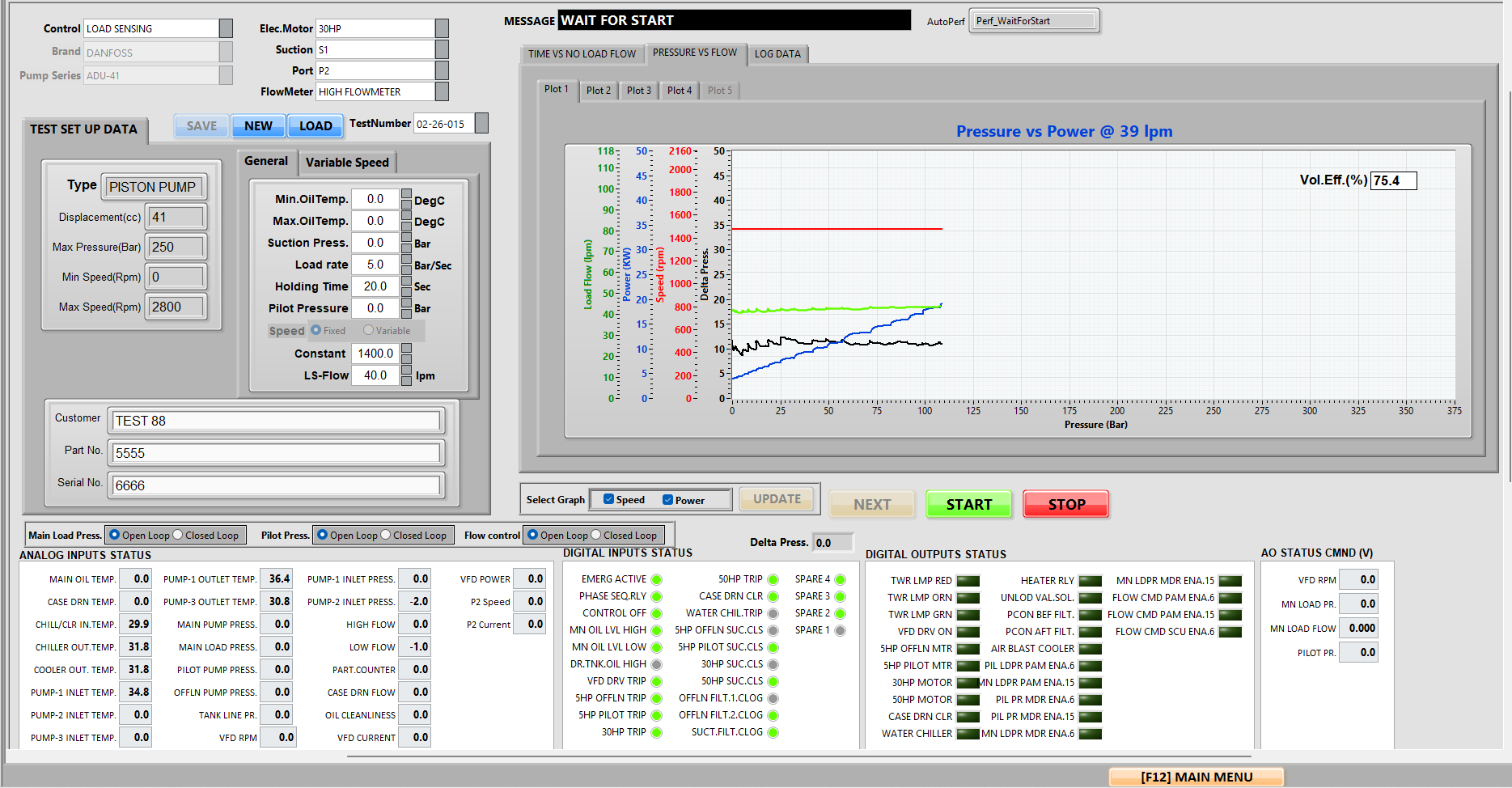Click the Constant speed stepper
This screenshot has height=788, width=1512.
[x=406, y=354]
